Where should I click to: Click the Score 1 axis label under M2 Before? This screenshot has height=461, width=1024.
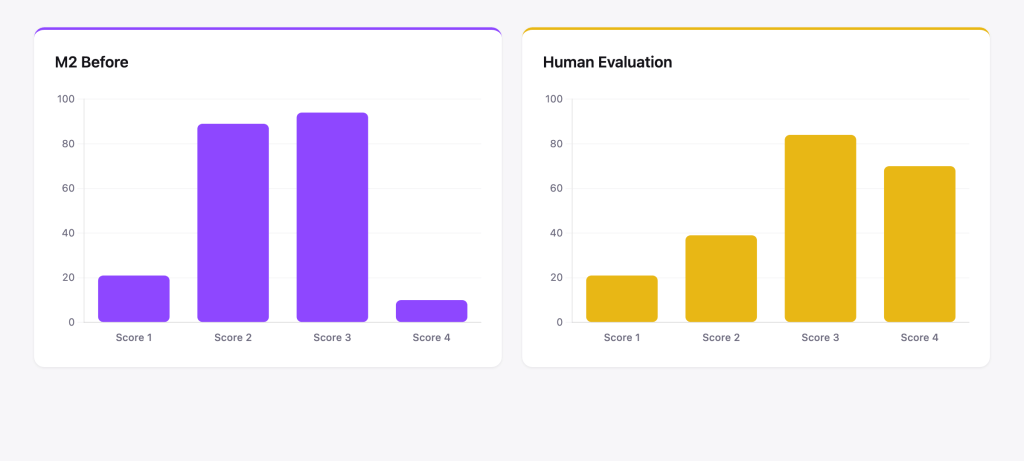(134, 338)
